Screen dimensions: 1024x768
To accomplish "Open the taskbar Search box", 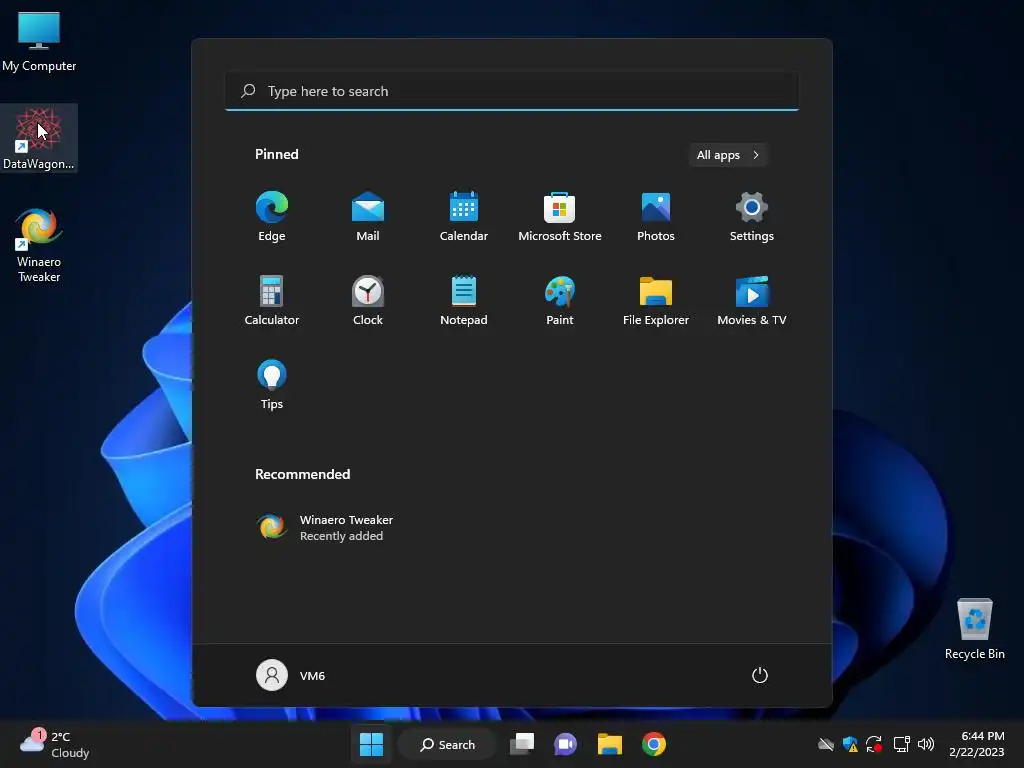I will [x=447, y=744].
